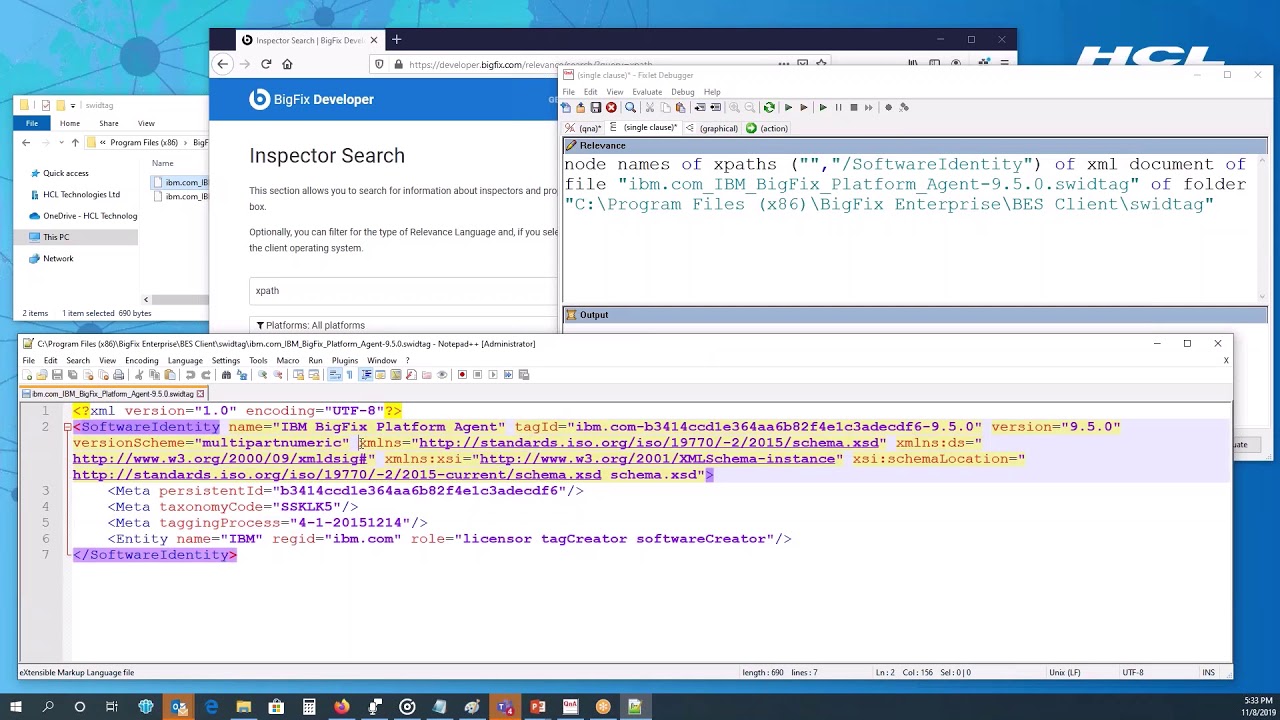Toggle Show All Characters in Notepad++
This screenshot has height=720, width=1280.
349,375
